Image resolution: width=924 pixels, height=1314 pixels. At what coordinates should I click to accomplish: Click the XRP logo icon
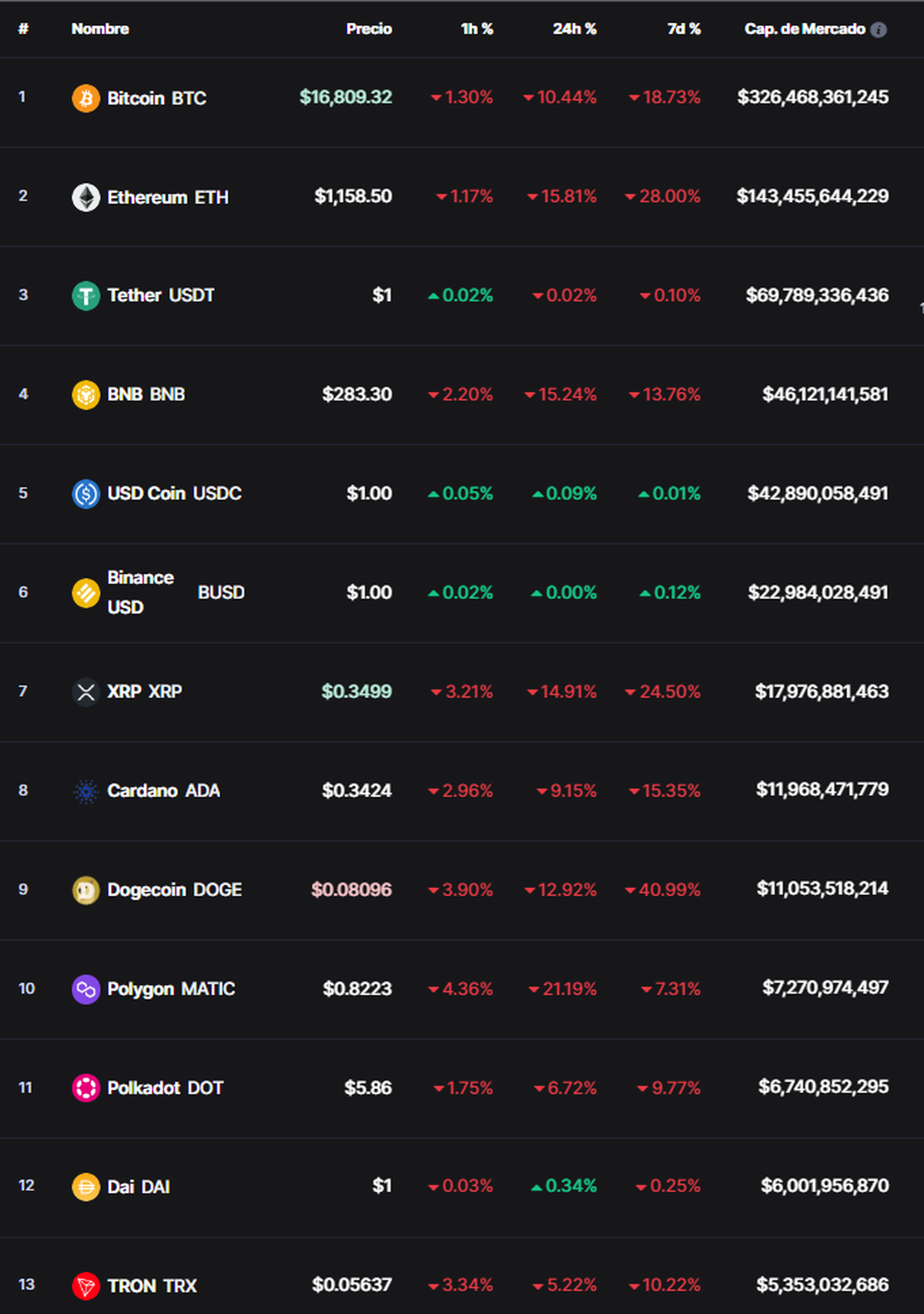pos(85,692)
